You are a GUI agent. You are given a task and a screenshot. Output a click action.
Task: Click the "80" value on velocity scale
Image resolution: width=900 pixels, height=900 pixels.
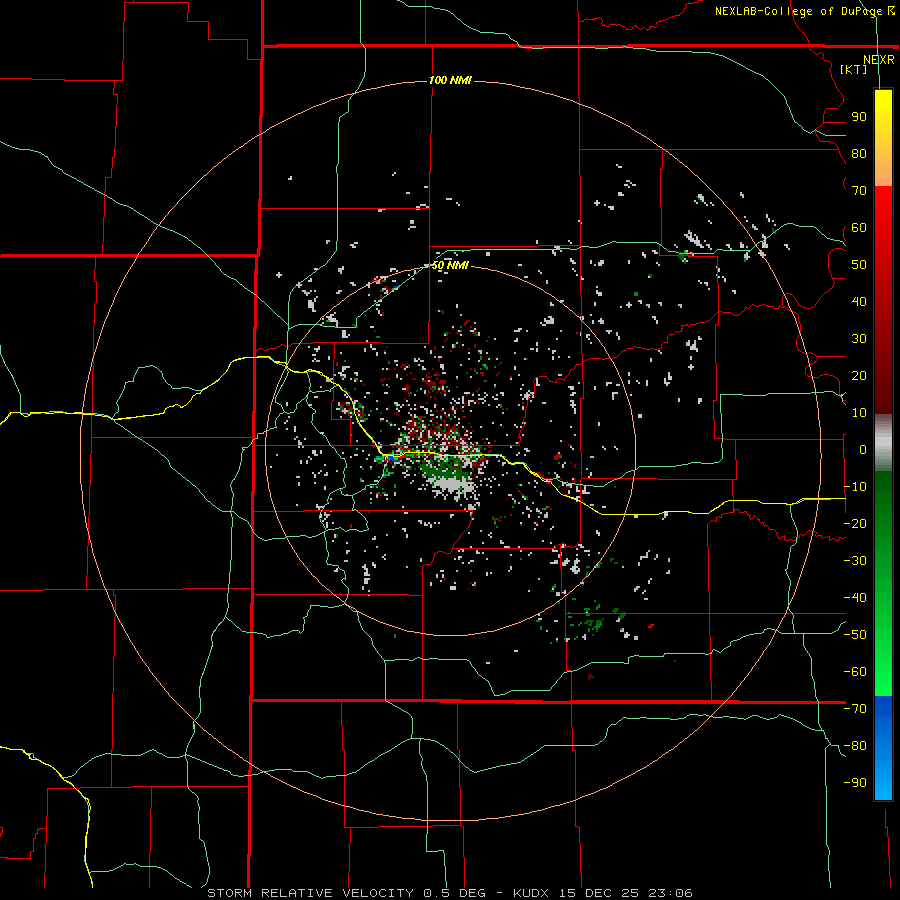point(859,153)
